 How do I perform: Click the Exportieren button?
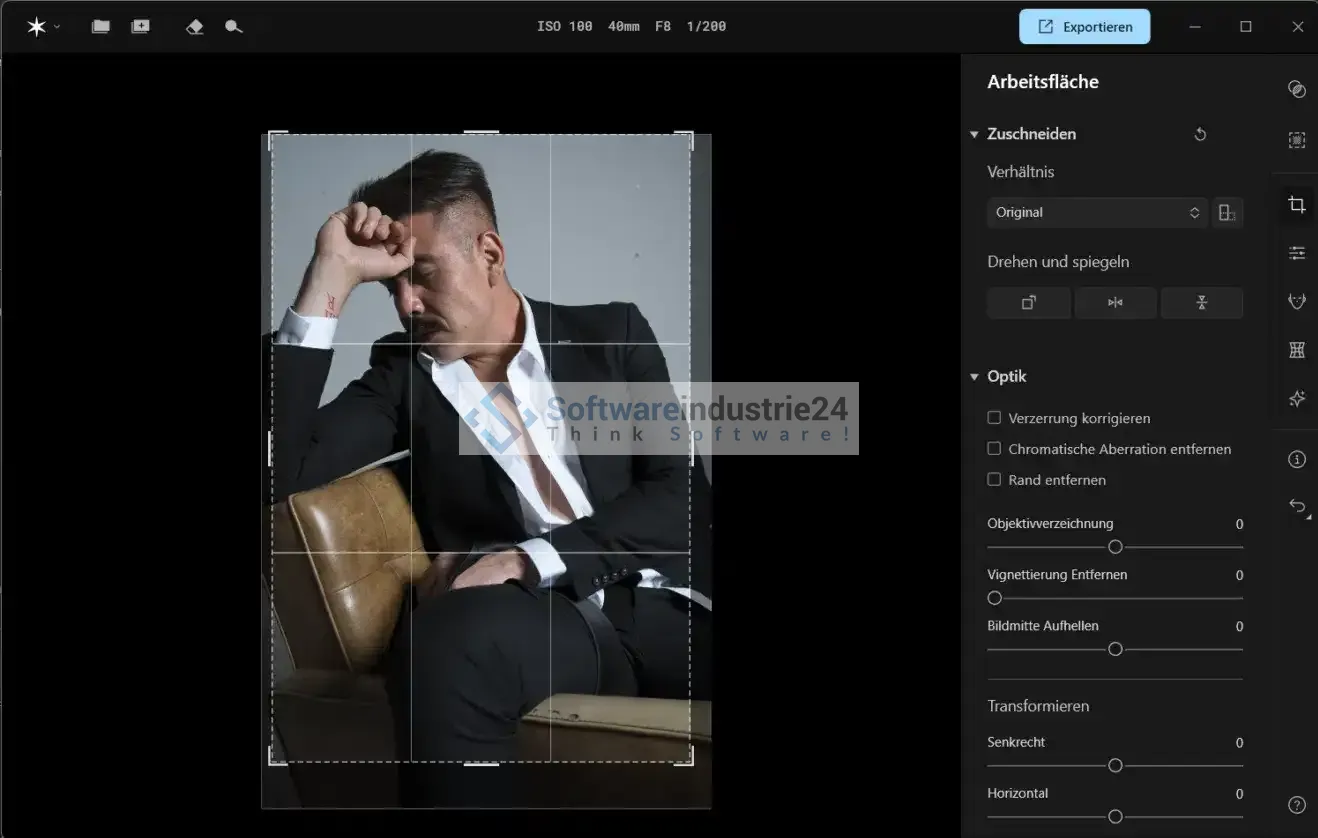click(x=1084, y=27)
